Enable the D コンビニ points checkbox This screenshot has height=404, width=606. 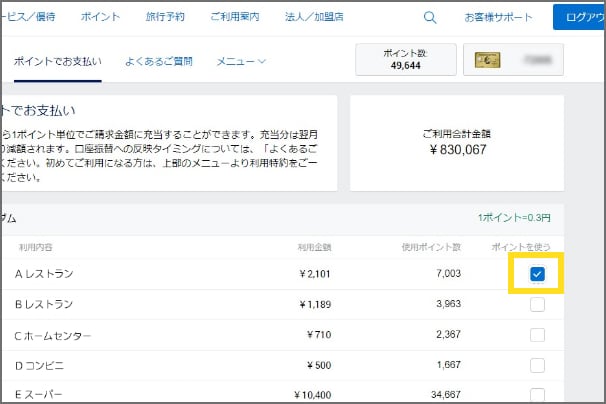point(537,364)
